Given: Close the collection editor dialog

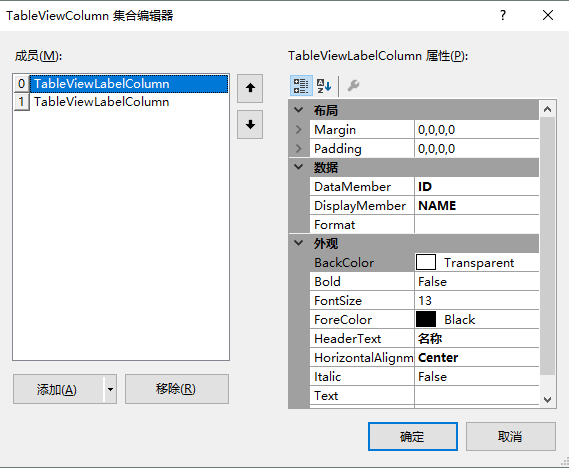Looking at the screenshot, I should pos(548,15).
